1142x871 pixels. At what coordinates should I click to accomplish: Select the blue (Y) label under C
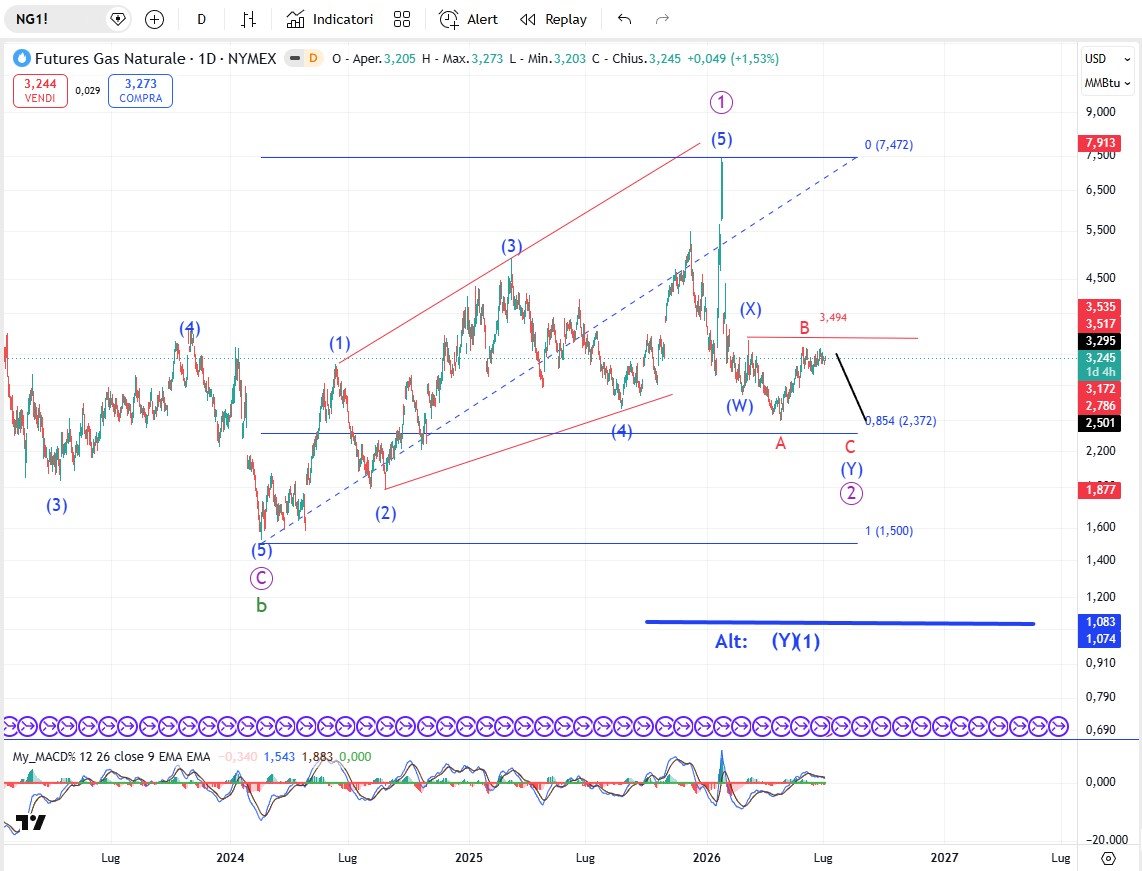point(851,469)
